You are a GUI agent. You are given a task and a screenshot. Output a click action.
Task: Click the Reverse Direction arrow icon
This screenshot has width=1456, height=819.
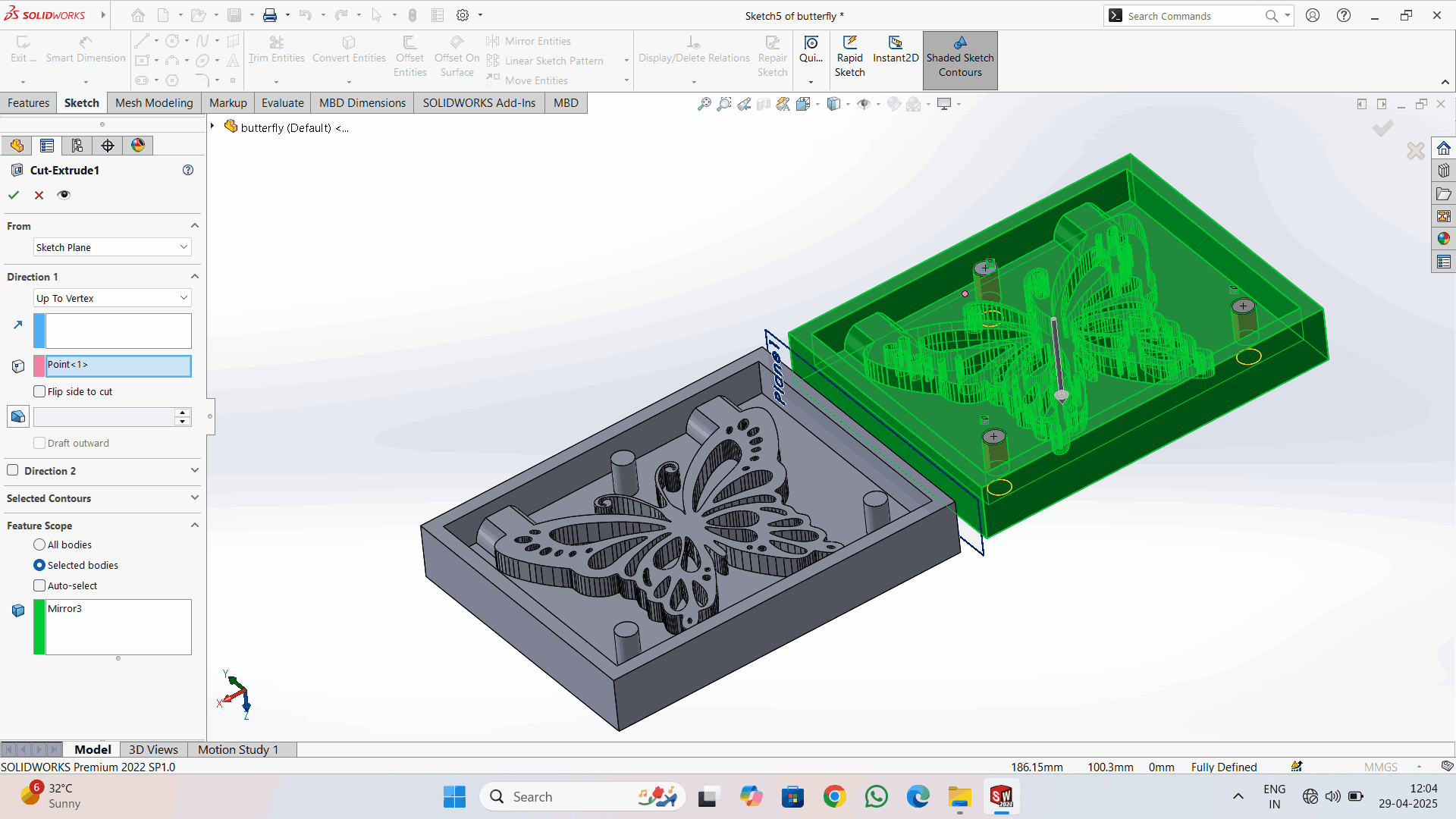click(x=18, y=324)
